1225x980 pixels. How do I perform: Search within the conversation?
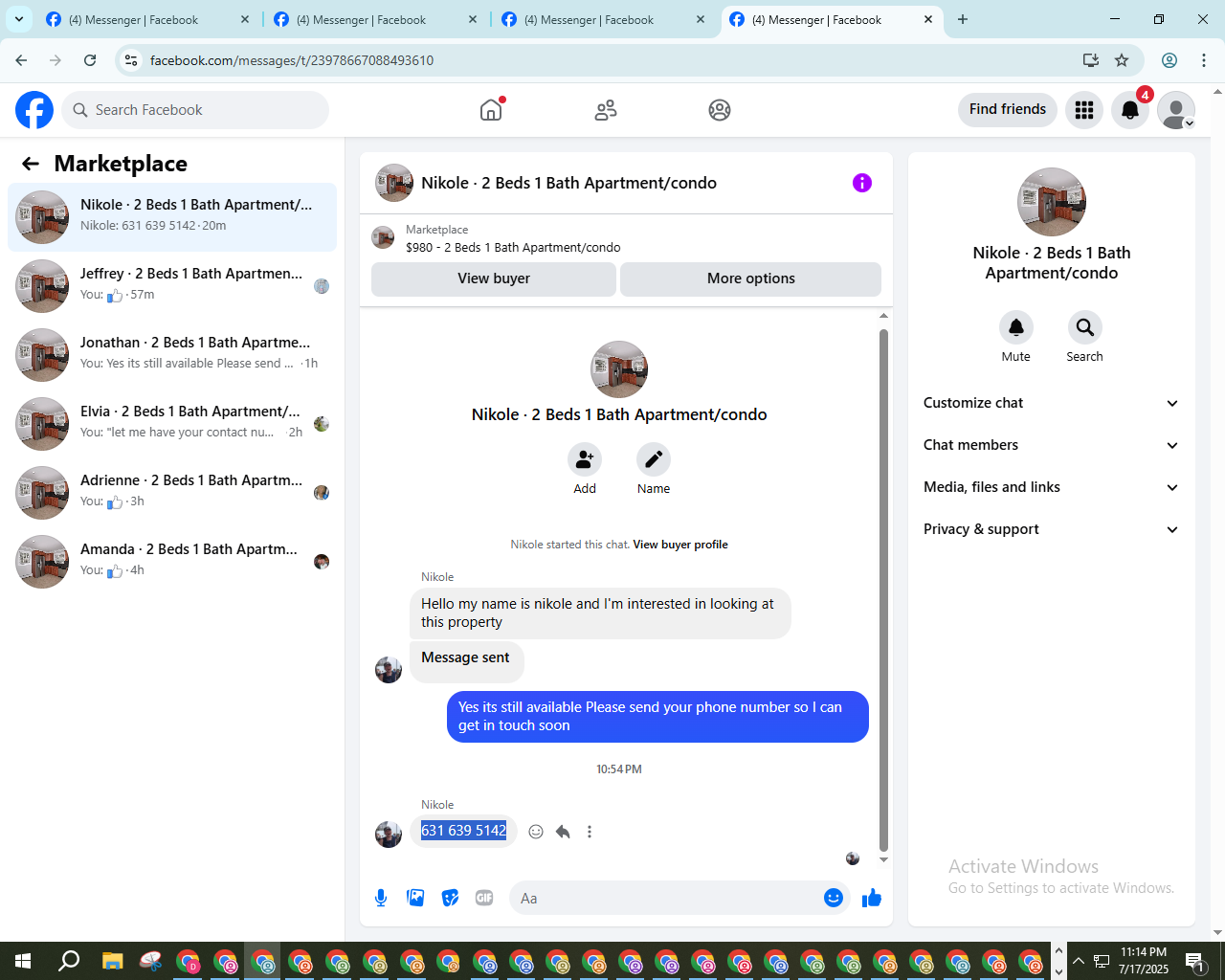(1085, 327)
